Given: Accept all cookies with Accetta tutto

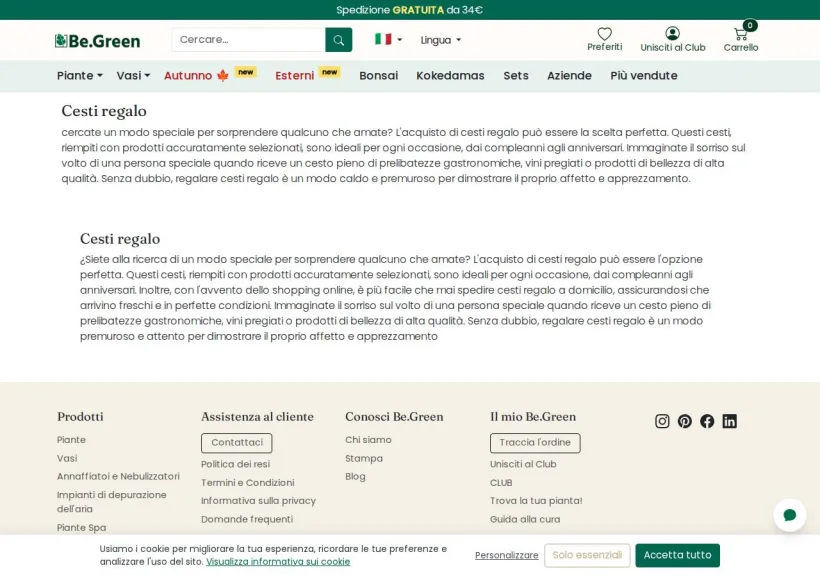Looking at the screenshot, I should click(677, 555).
